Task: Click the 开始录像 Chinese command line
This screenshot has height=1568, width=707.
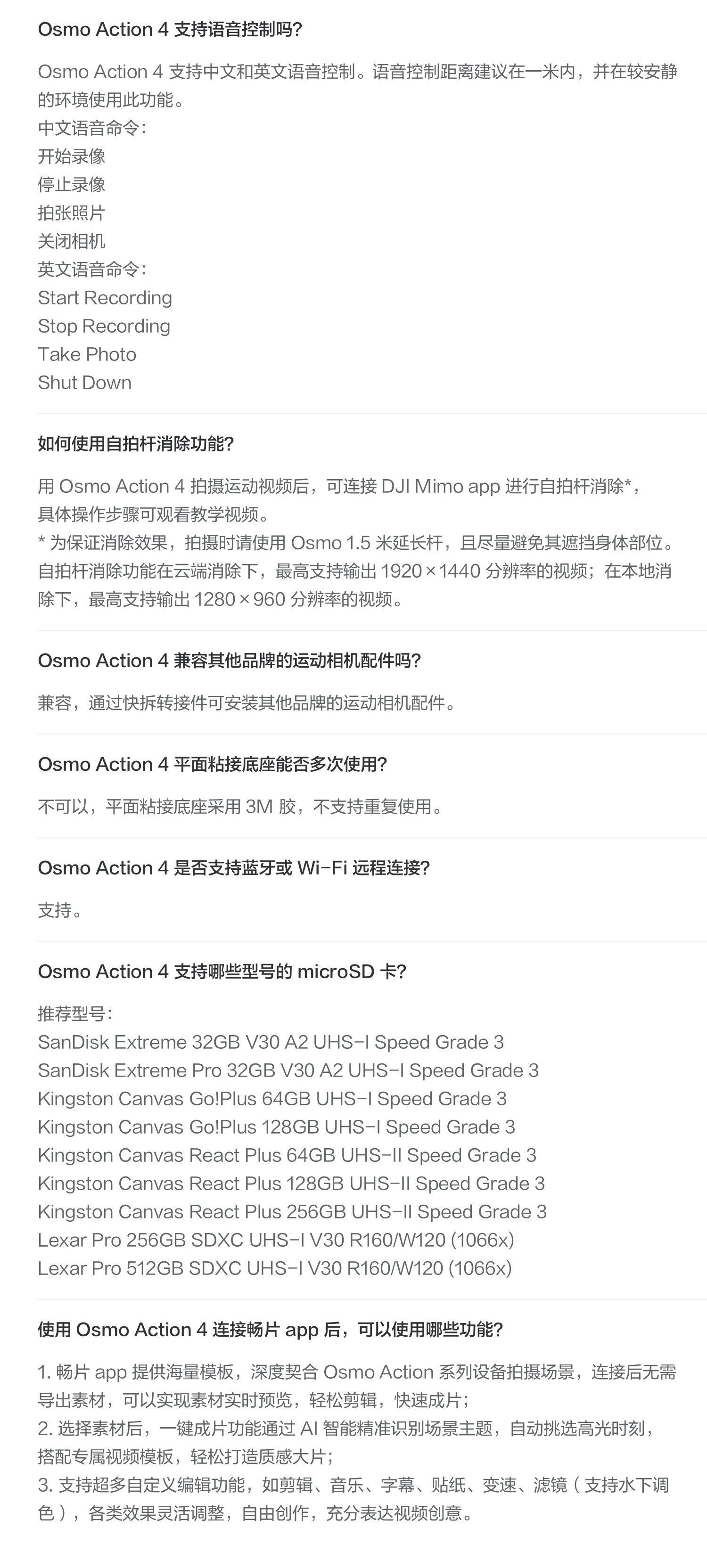Action: pos(72,156)
